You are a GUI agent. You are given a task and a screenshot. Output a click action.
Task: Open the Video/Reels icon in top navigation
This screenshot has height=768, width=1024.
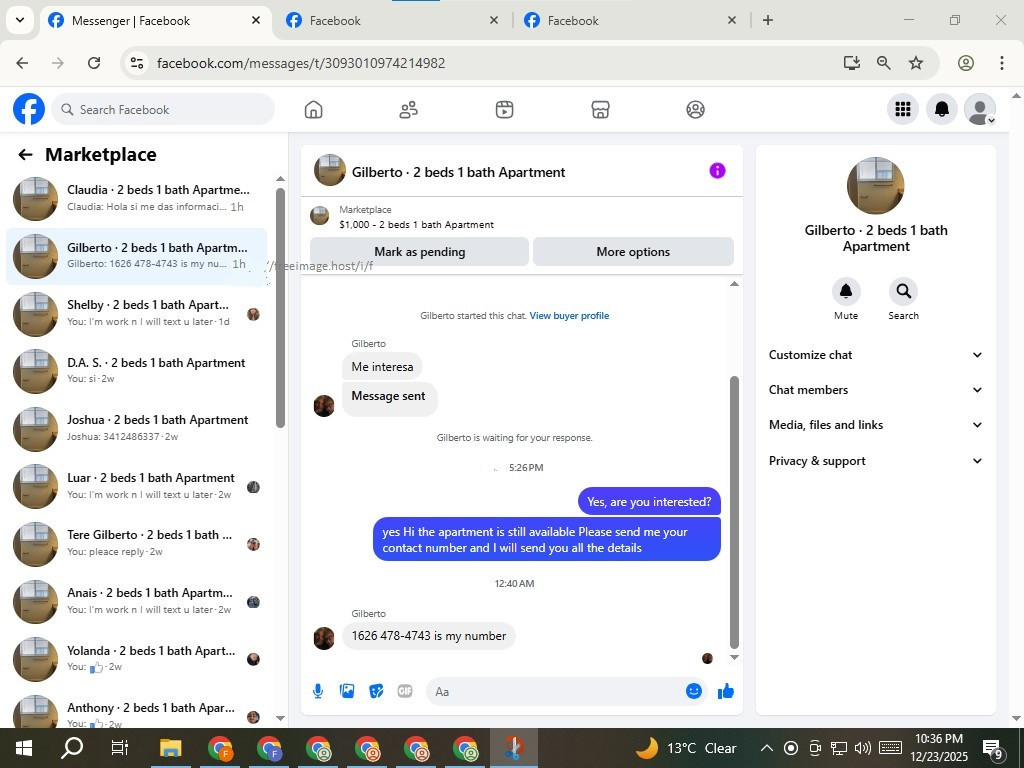click(504, 110)
